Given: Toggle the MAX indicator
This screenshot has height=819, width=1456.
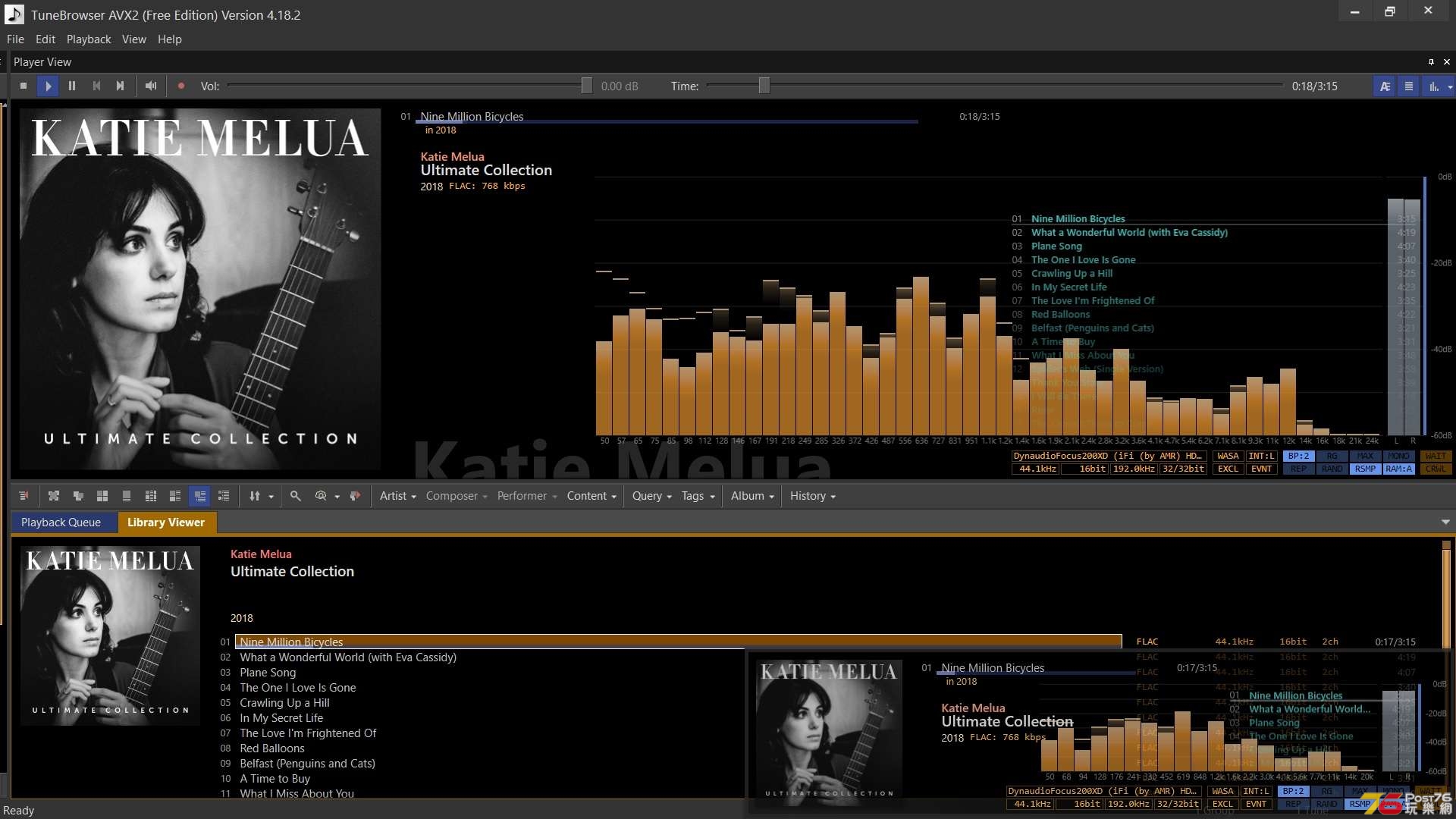Looking at the screenshot, I should pyautogui.click(x=1365, y=457).
